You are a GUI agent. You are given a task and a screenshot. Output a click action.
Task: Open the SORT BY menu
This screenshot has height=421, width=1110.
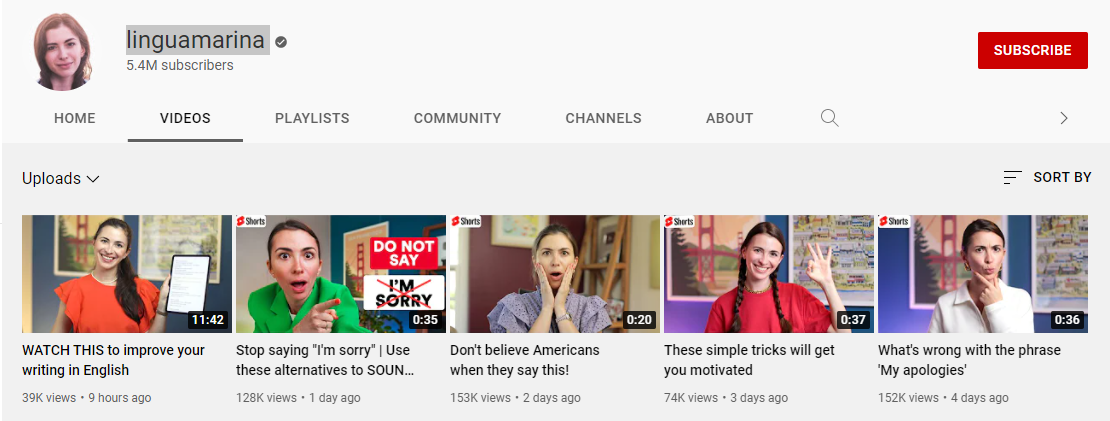[x=1048, y=178]
